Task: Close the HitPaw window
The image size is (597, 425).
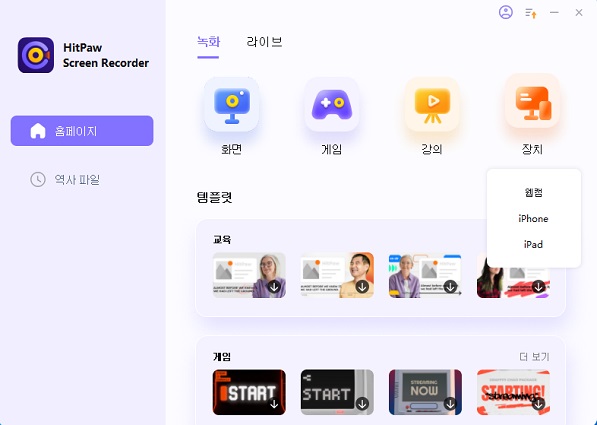Action: (x=579, y=13)
